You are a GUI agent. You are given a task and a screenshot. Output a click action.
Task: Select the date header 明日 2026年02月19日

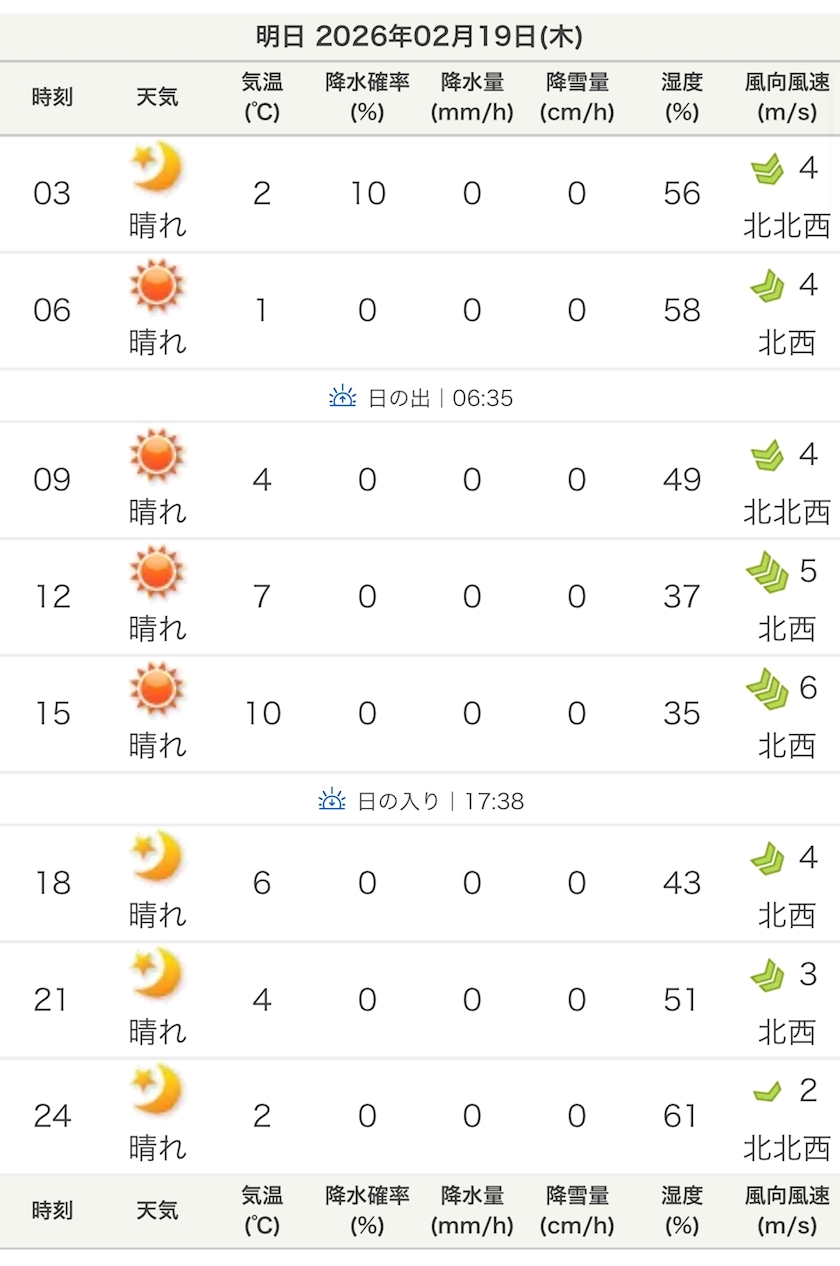point(419,37)
